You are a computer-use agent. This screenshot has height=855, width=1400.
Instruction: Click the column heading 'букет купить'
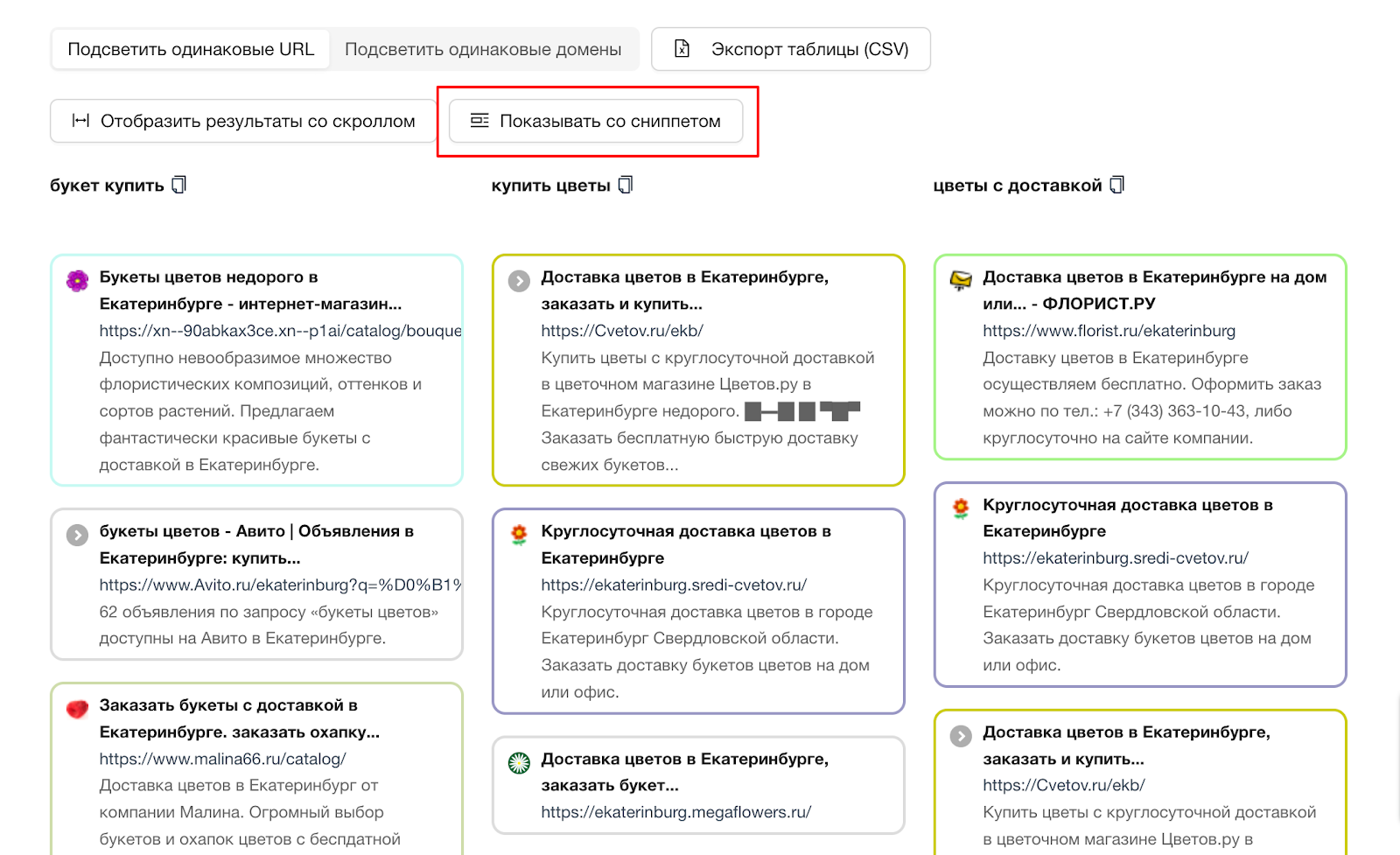pos(107,186)
